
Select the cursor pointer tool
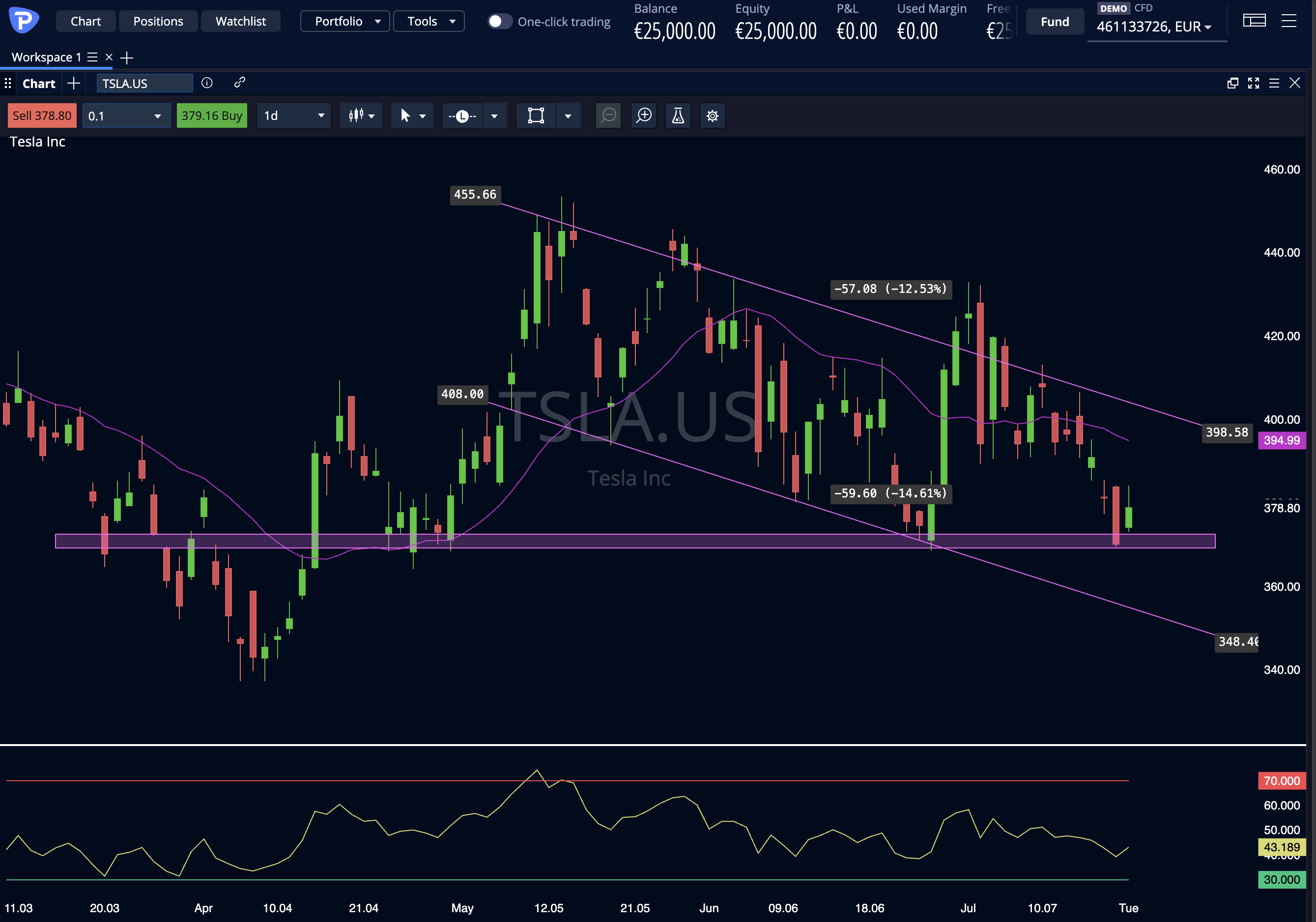(x=404, y=116)
